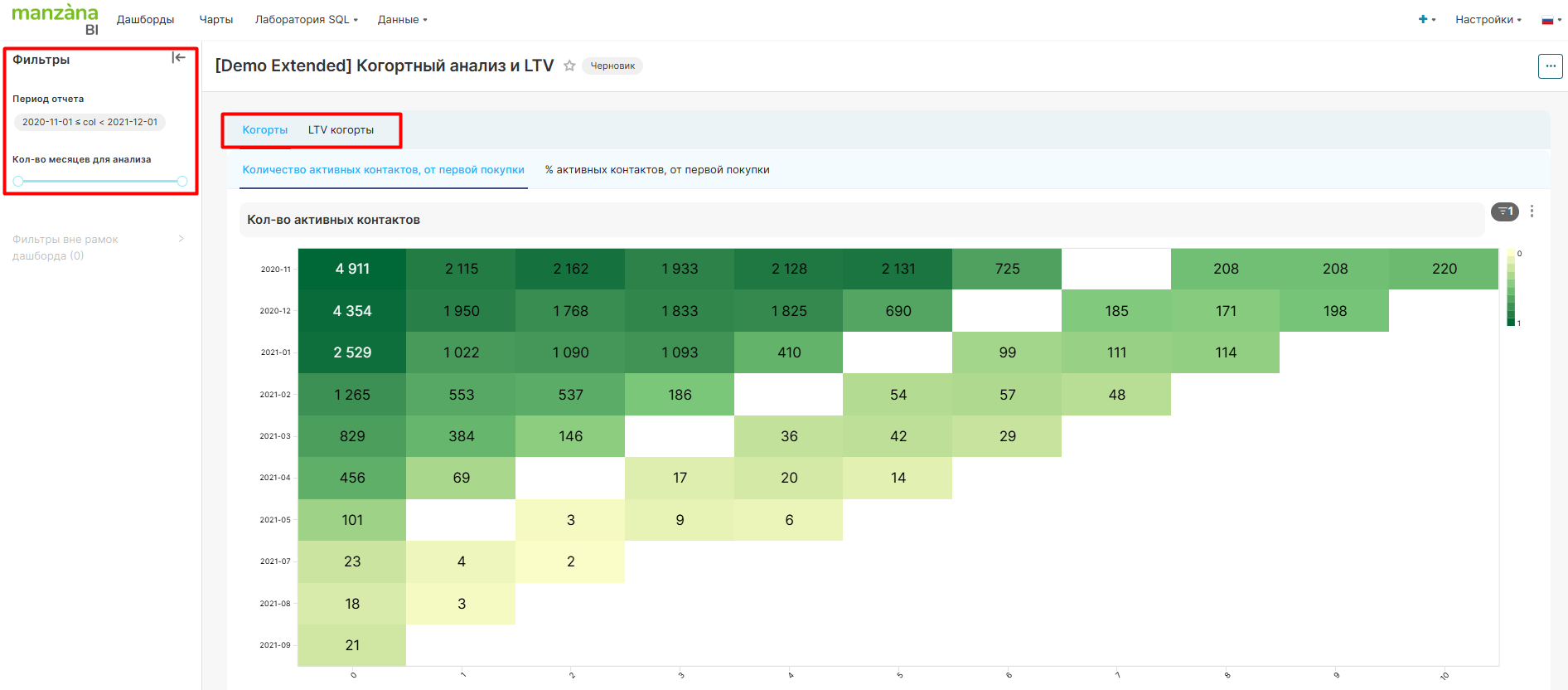Navigate to the Чарты page
Image resolution: width=1568 pixels, height=690 pixels.
tap(215, 20)
